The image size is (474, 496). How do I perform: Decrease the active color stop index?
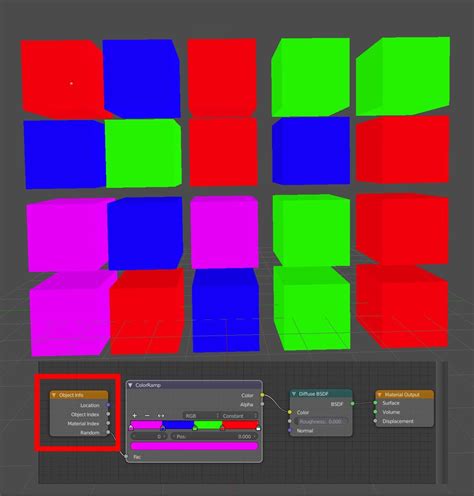(134, 436)
